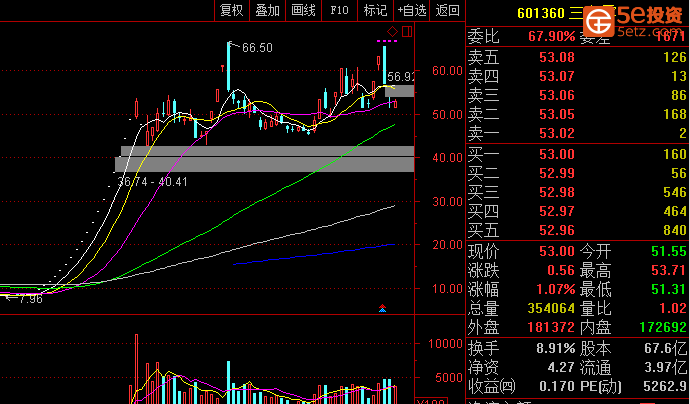The height and width of the screenshot is (404, 690).
Task: Open the F10 company info
Action: click(x=339, y=10)
